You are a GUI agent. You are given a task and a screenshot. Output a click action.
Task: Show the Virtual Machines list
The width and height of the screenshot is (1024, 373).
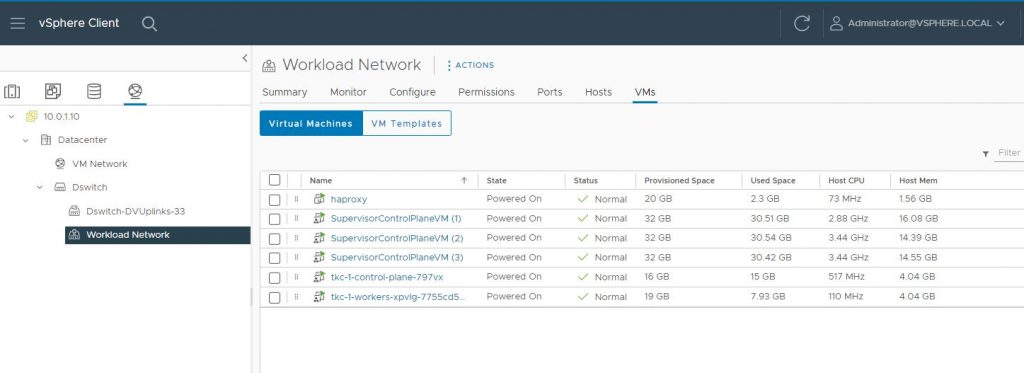(x=311, y=123)
